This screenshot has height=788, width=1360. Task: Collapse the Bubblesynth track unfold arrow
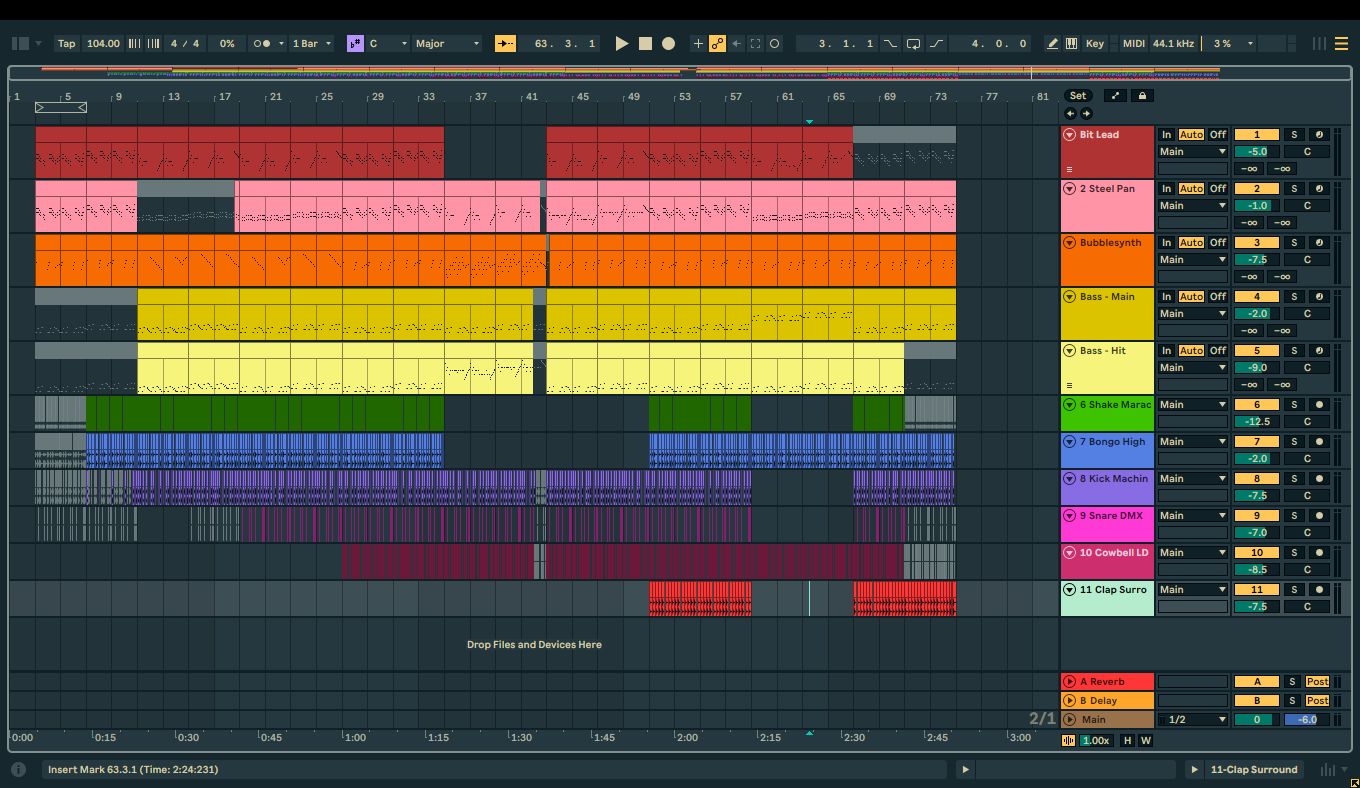pos(1069,243)
